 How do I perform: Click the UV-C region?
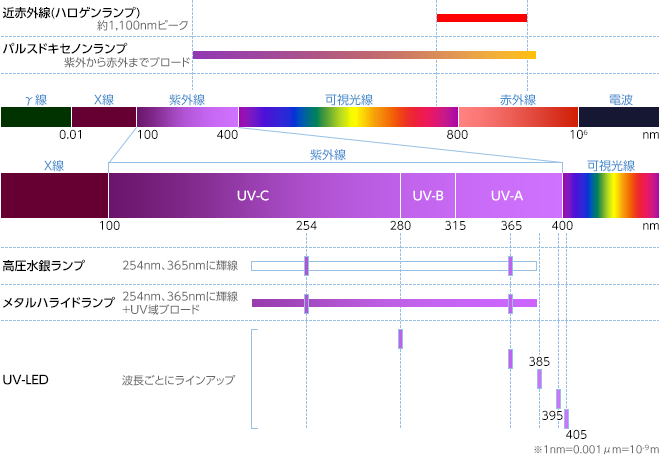pyautogui.click(x=253, y=195)
